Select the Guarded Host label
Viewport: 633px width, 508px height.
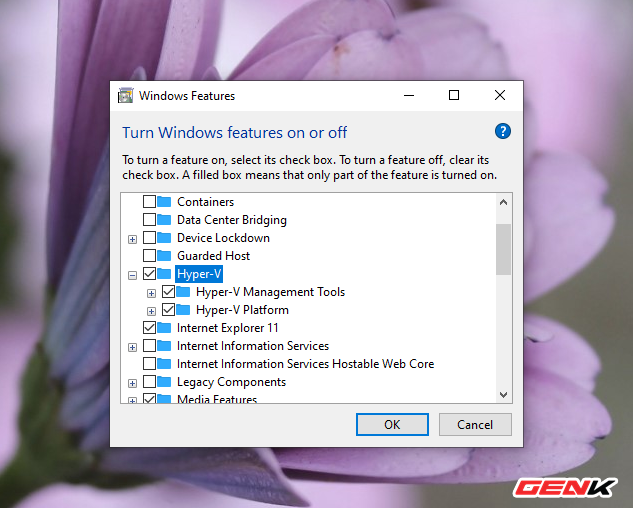click(214, 256)
